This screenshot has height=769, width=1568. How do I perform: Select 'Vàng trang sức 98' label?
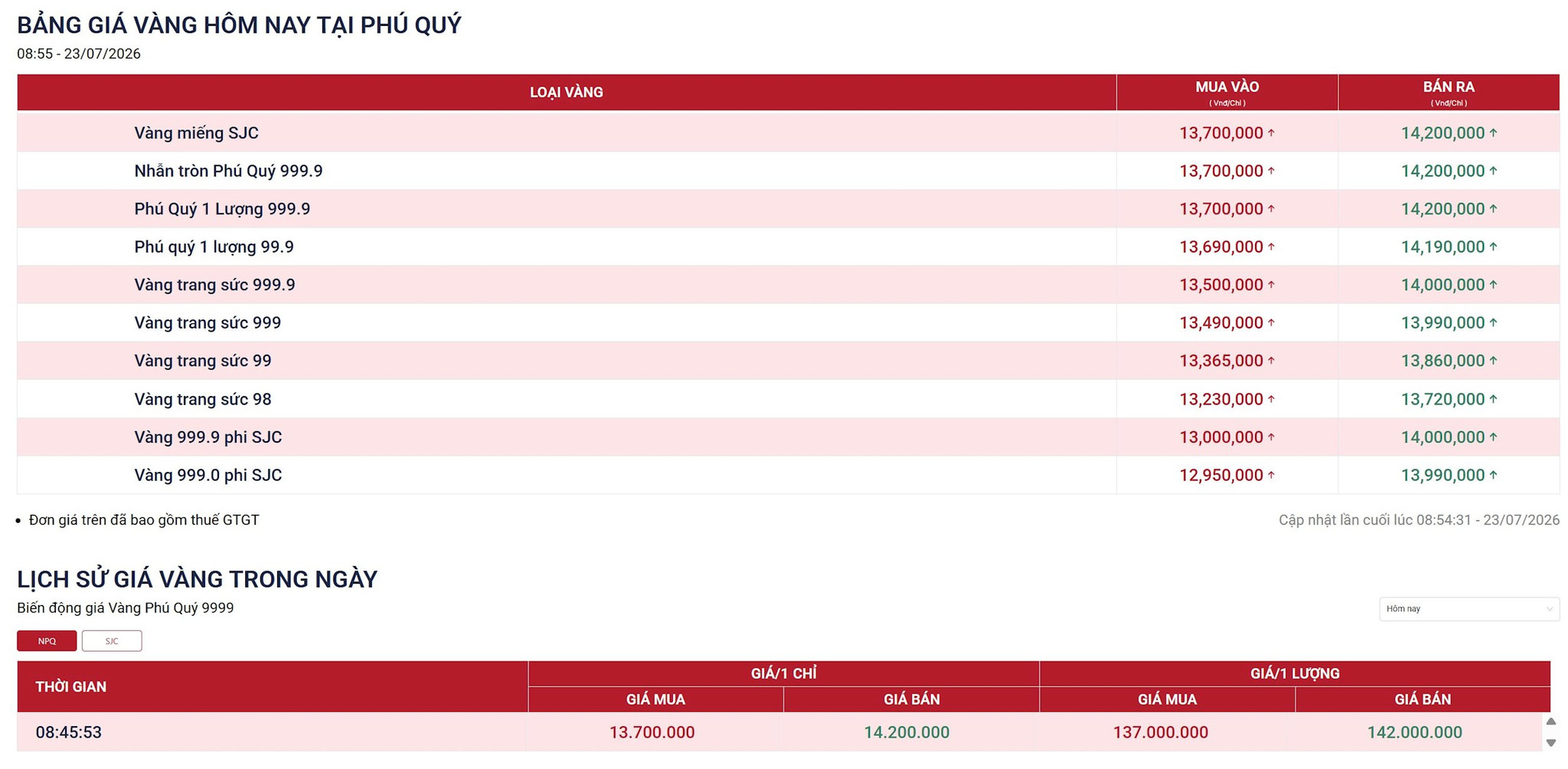203,399
